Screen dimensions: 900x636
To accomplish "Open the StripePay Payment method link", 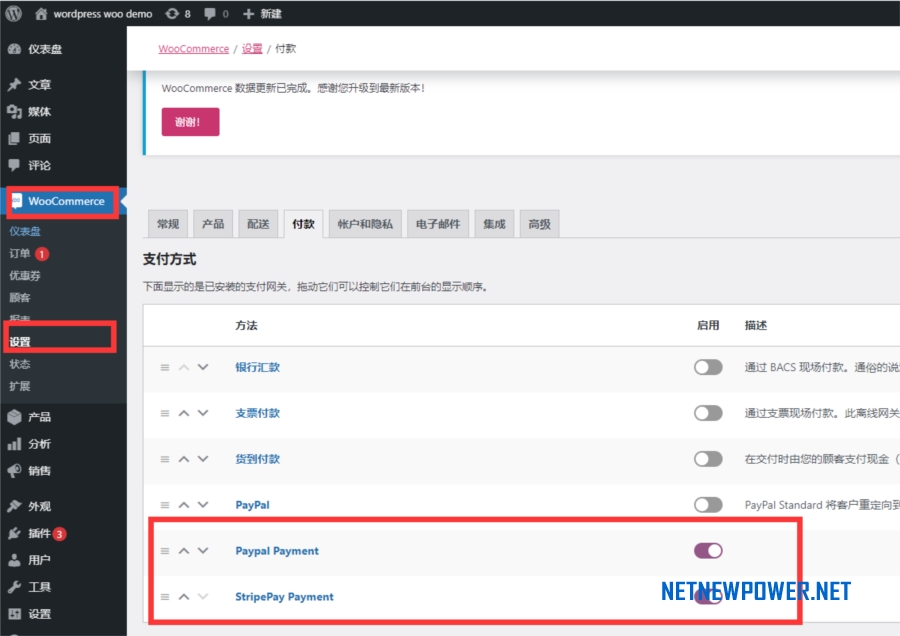I will click(285, 597).
